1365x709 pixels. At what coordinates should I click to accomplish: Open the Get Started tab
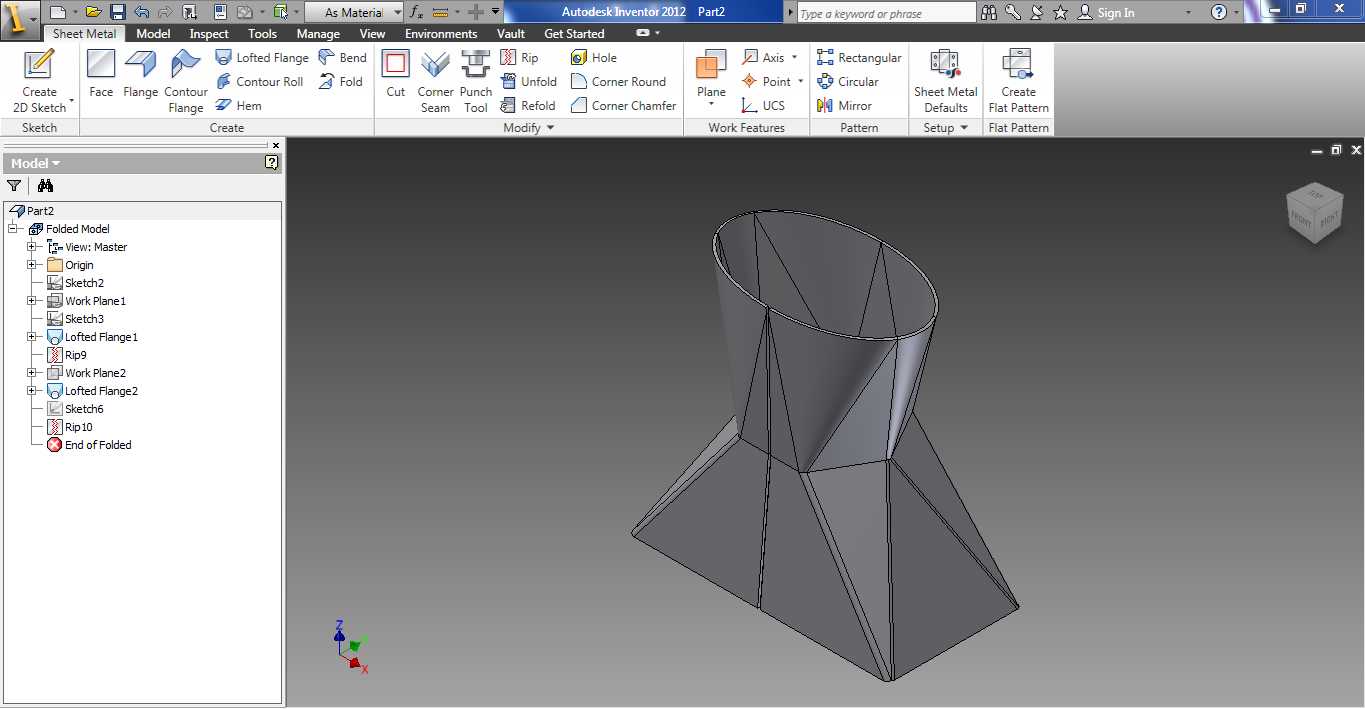click(x=574, y=33)
